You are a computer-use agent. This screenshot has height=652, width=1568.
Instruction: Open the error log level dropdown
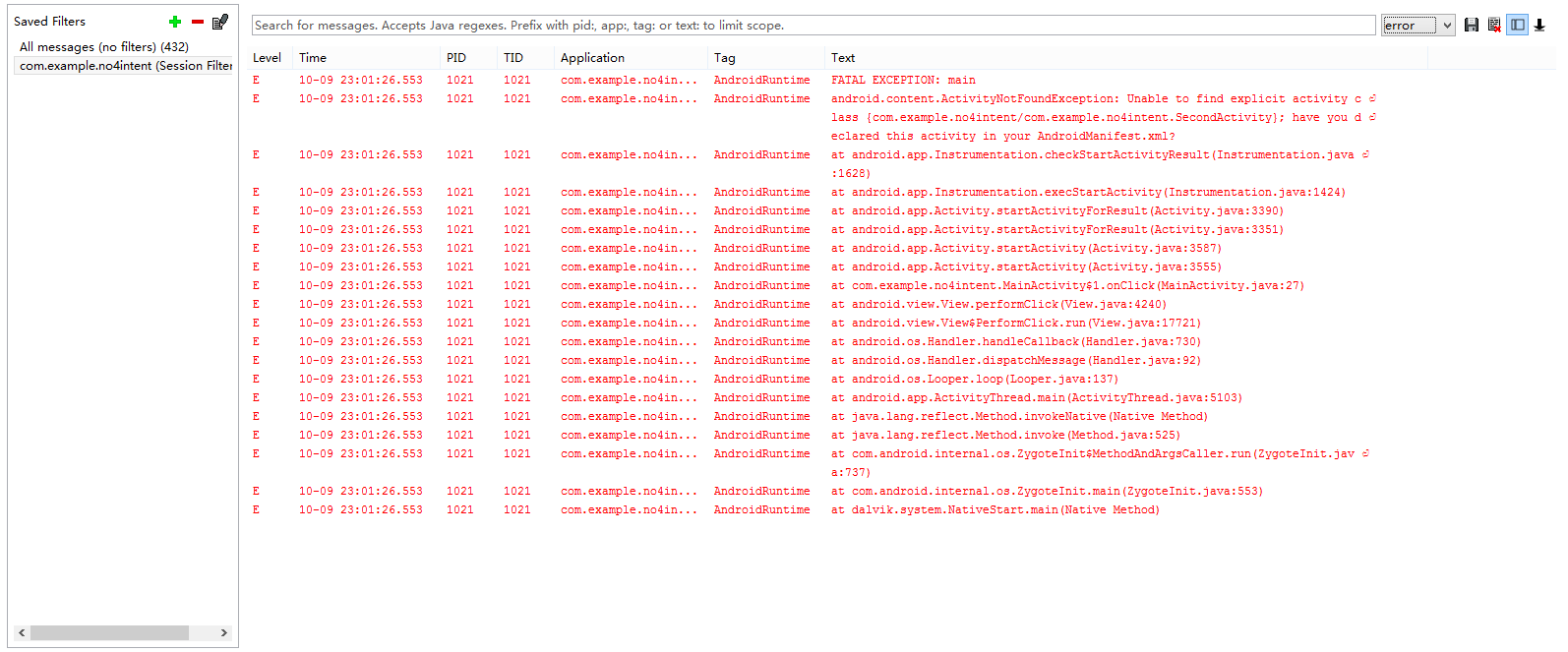coord(1417,26)
